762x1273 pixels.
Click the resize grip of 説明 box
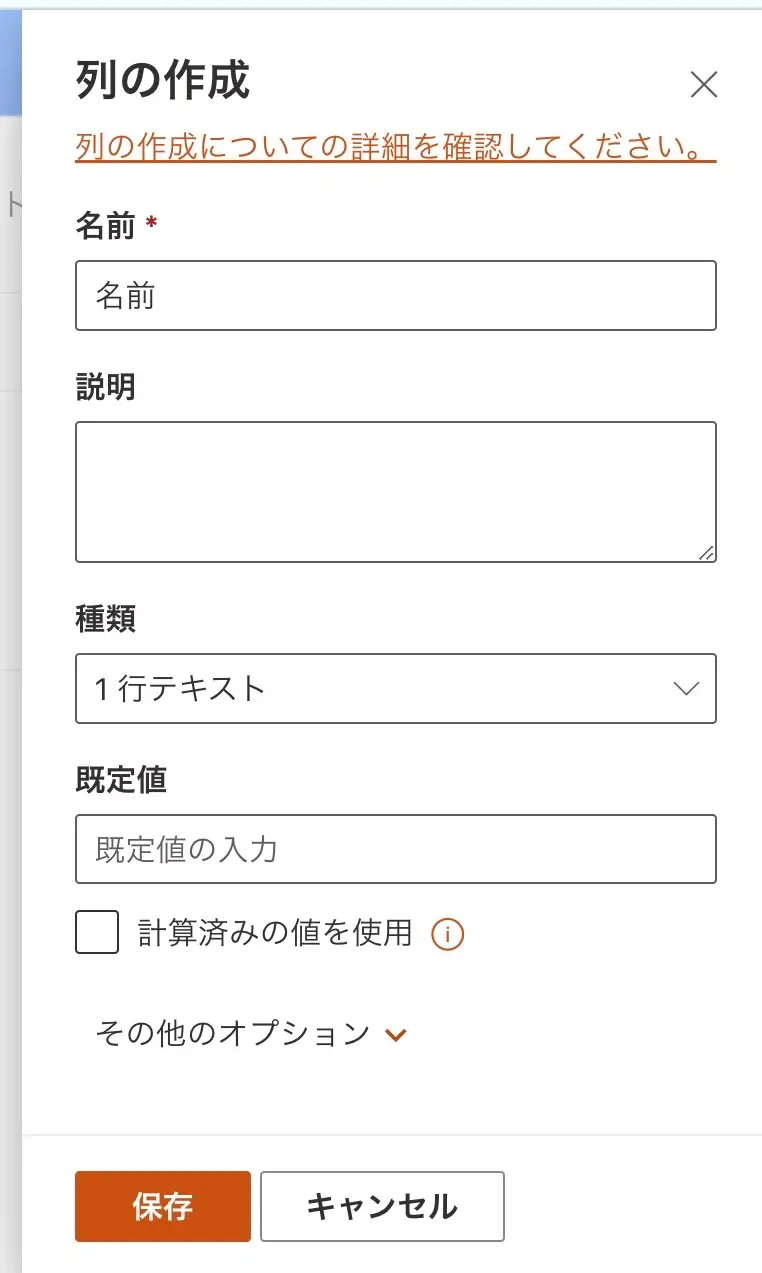coord(707,552)
